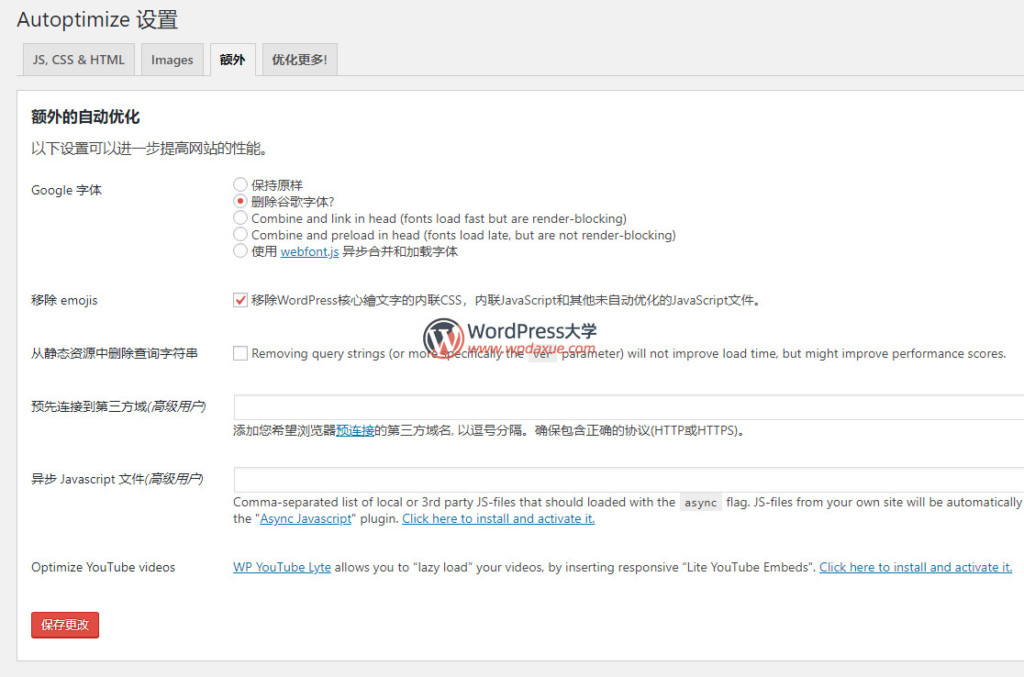The width and height of the screenshot is (1024, 677).
Task: Click the Autoptimize 设置 page title
Action: pos(97,20)
